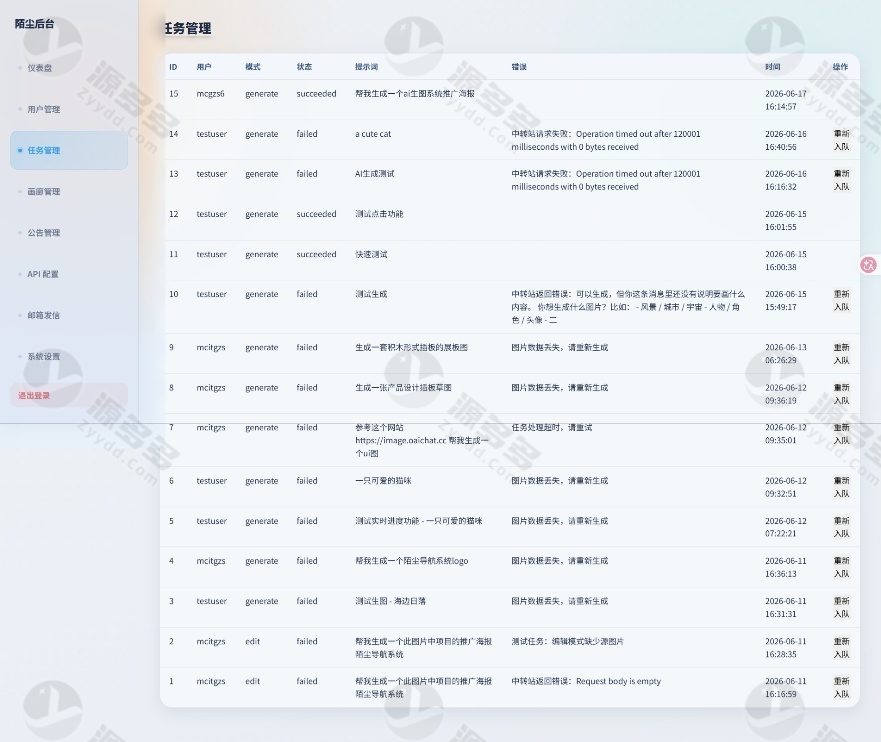Click the failed status in row 9
This screenshot has height=742, width=881.
point(307,348)
